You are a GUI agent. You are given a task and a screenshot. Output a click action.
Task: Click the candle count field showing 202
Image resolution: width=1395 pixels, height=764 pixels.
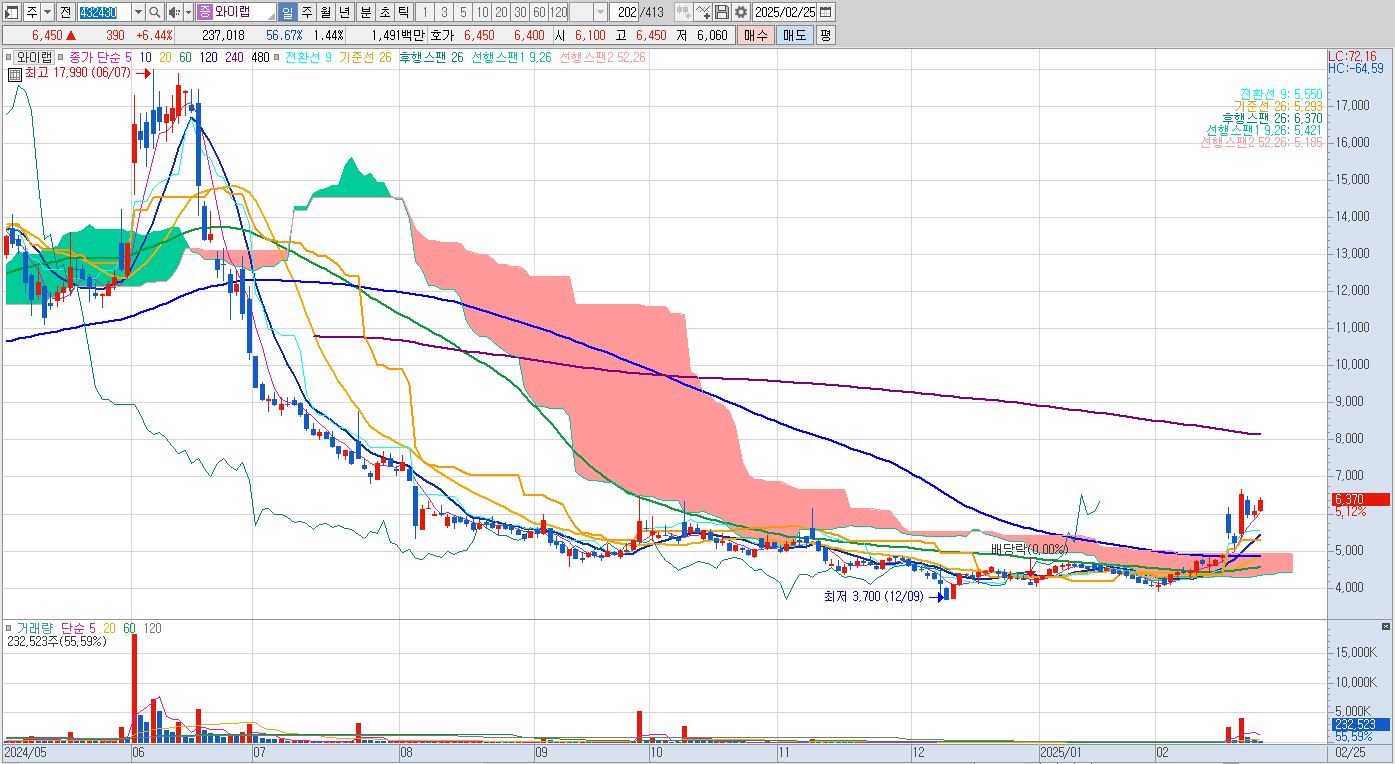coord(626,12)
